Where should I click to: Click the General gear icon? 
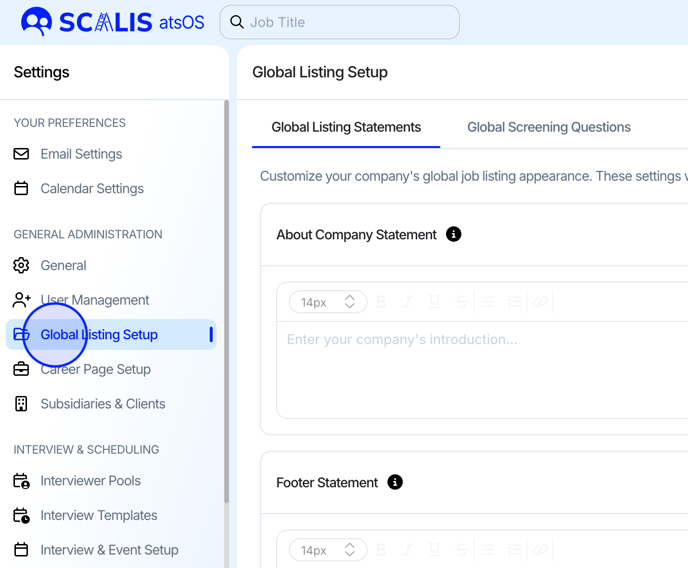(21, 265)
